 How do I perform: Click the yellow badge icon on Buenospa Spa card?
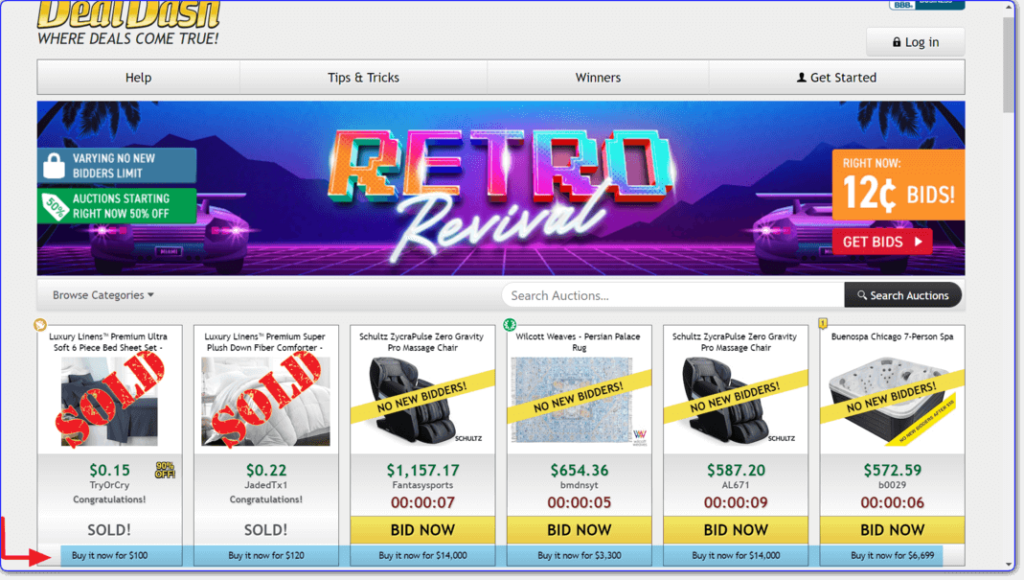pyautogui.click(x=823, y=323)
